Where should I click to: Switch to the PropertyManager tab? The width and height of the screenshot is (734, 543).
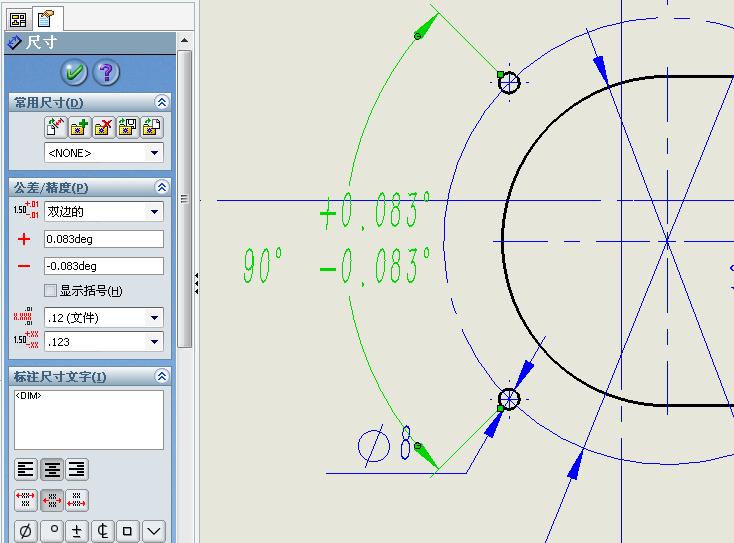47,19
